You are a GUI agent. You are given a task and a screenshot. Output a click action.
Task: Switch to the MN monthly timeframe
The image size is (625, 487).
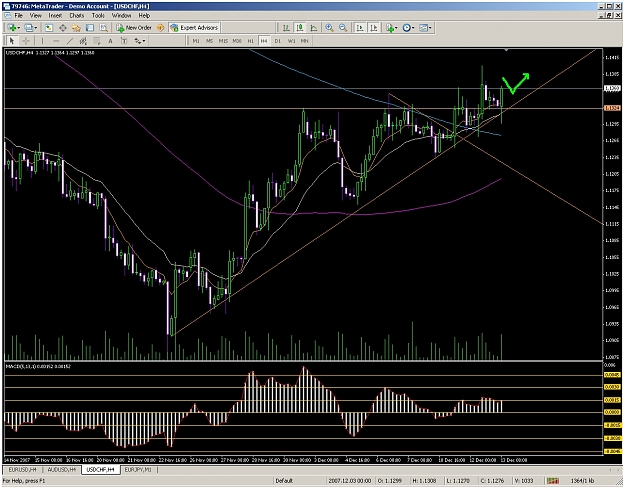point(305,41)
